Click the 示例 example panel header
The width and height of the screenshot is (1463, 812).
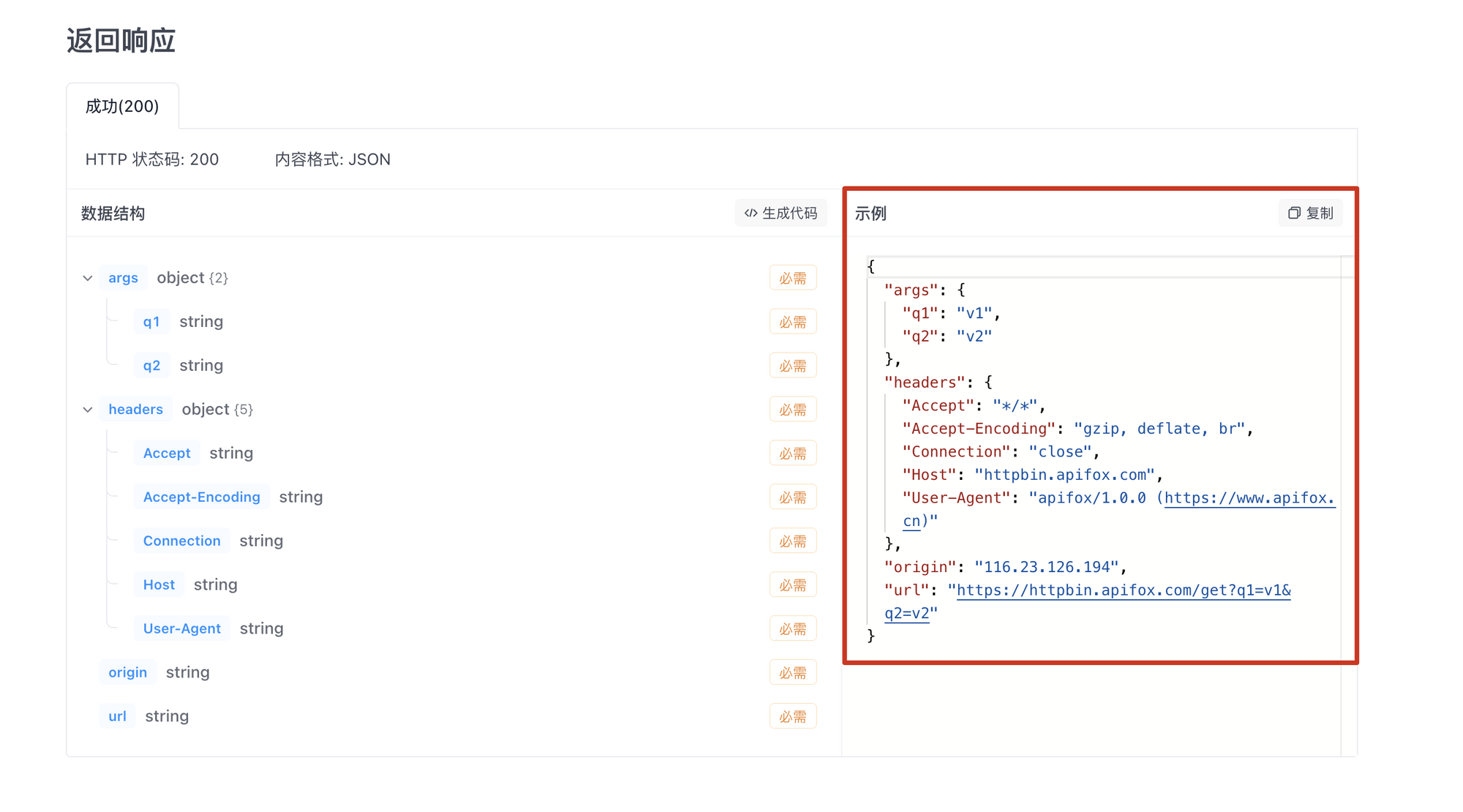pyautogui.click(x=870, y=214)
